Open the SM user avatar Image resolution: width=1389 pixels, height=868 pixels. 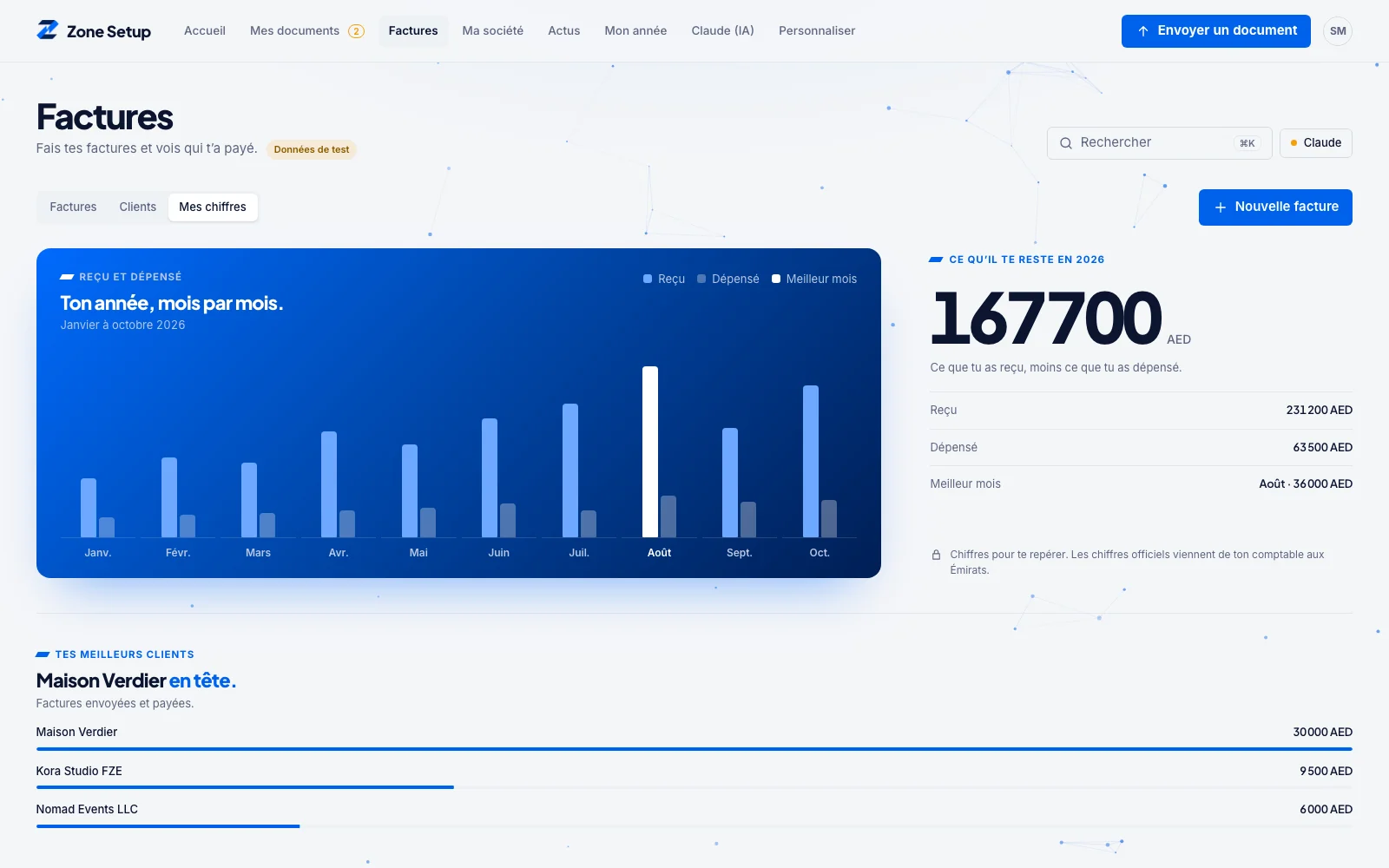pos(1338,31)
